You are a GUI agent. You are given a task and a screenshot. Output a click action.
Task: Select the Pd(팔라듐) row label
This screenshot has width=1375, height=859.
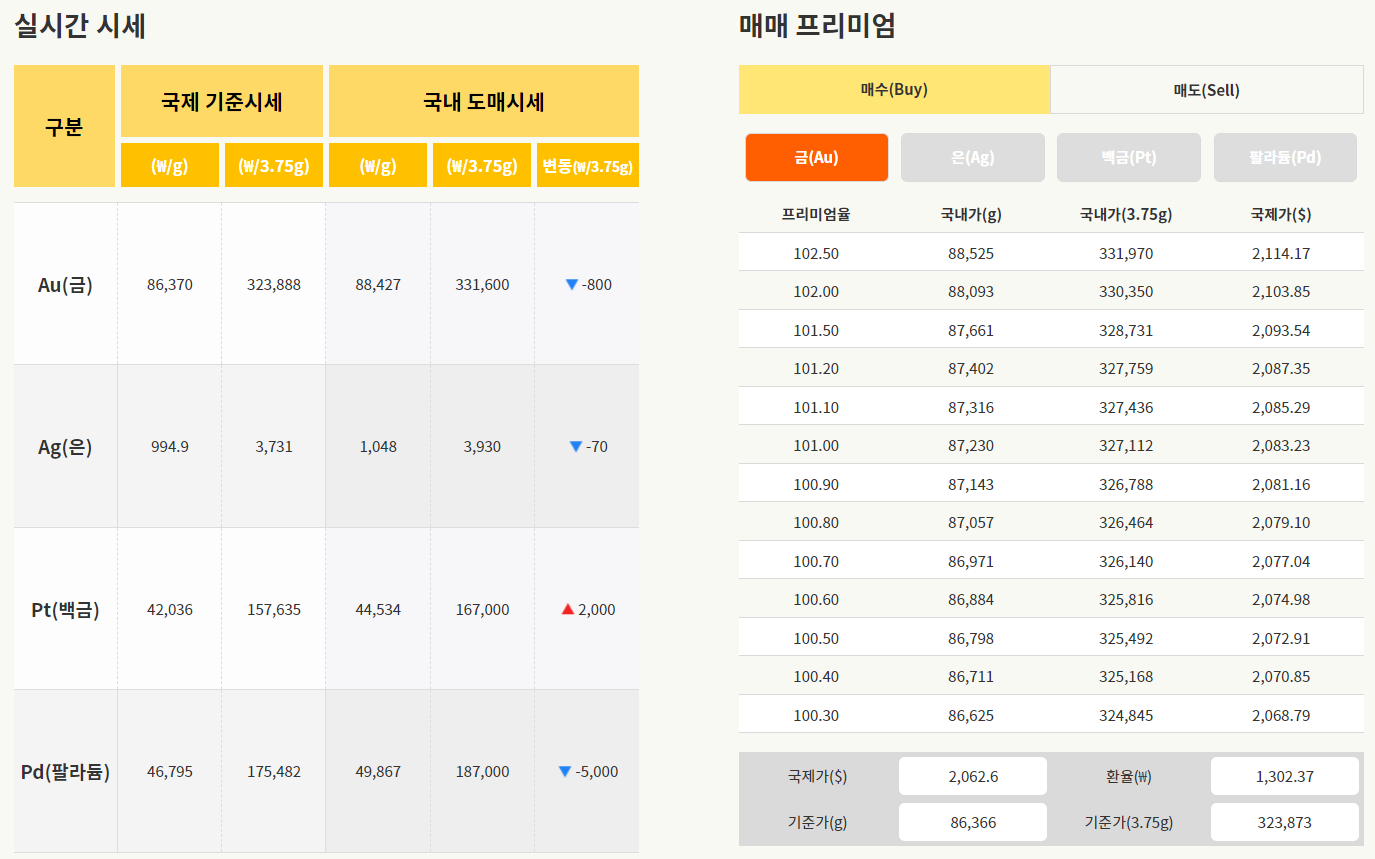(65, 772)
